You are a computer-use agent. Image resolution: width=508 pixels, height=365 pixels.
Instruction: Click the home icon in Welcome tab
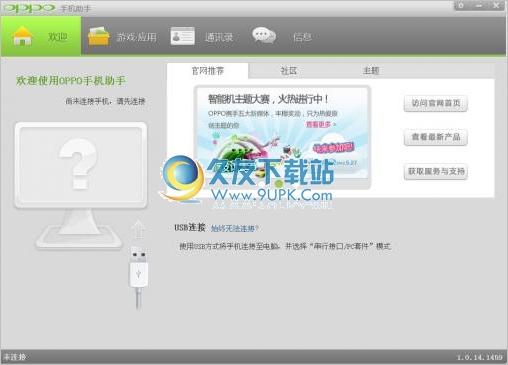pos(22,36)
